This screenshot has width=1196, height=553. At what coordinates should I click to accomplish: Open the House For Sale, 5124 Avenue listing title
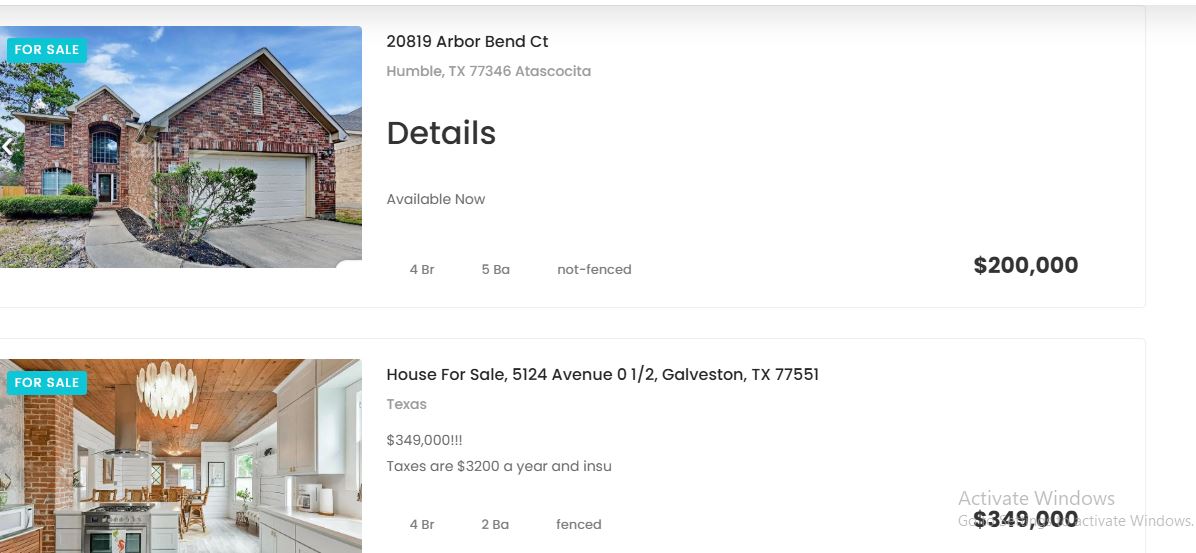pos(603,375)
